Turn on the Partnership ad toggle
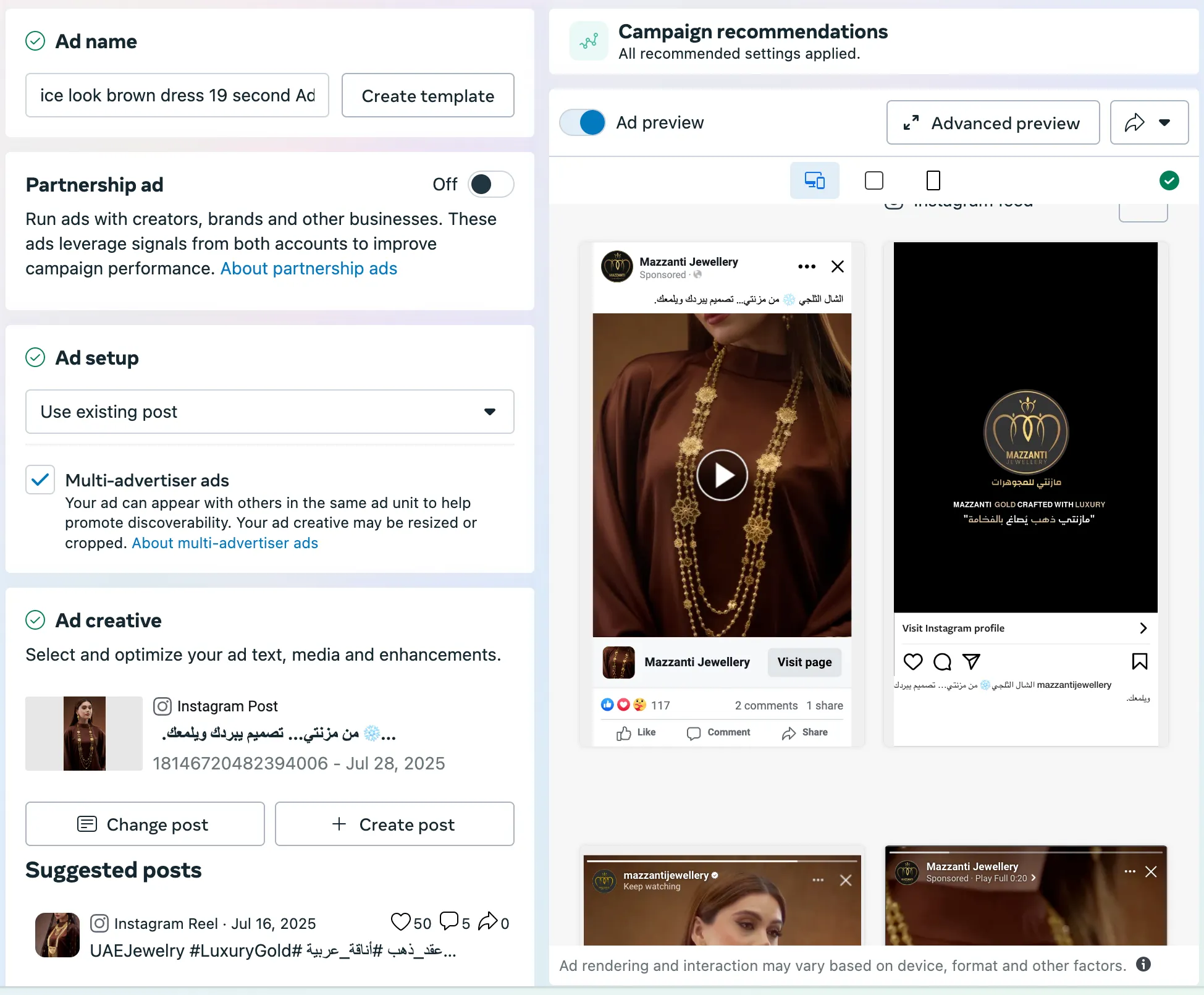Viewport: 1204px width, 995px height. tap(490, 184)
